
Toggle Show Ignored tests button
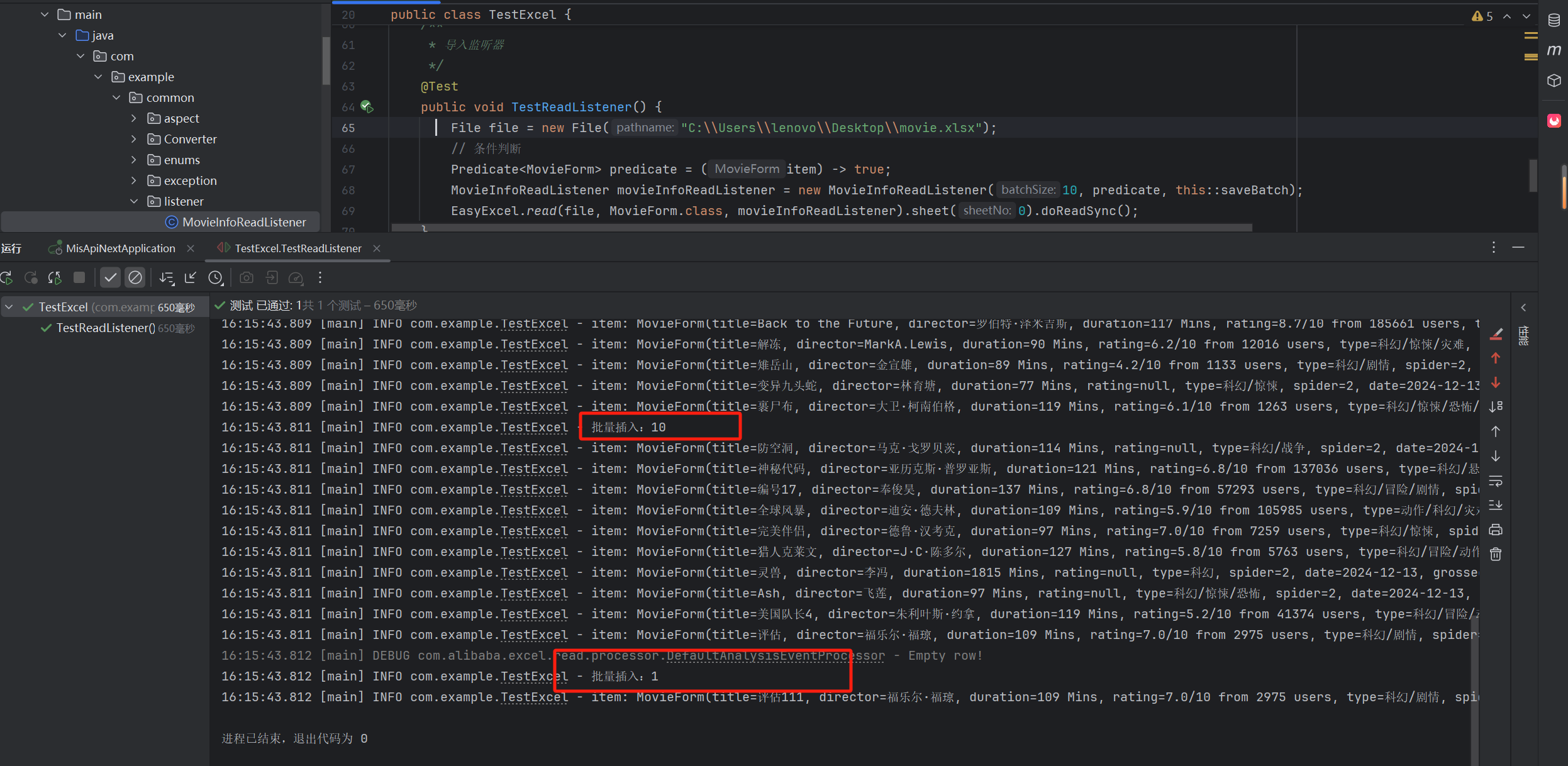pyautogui.click(x=135, y=277)
